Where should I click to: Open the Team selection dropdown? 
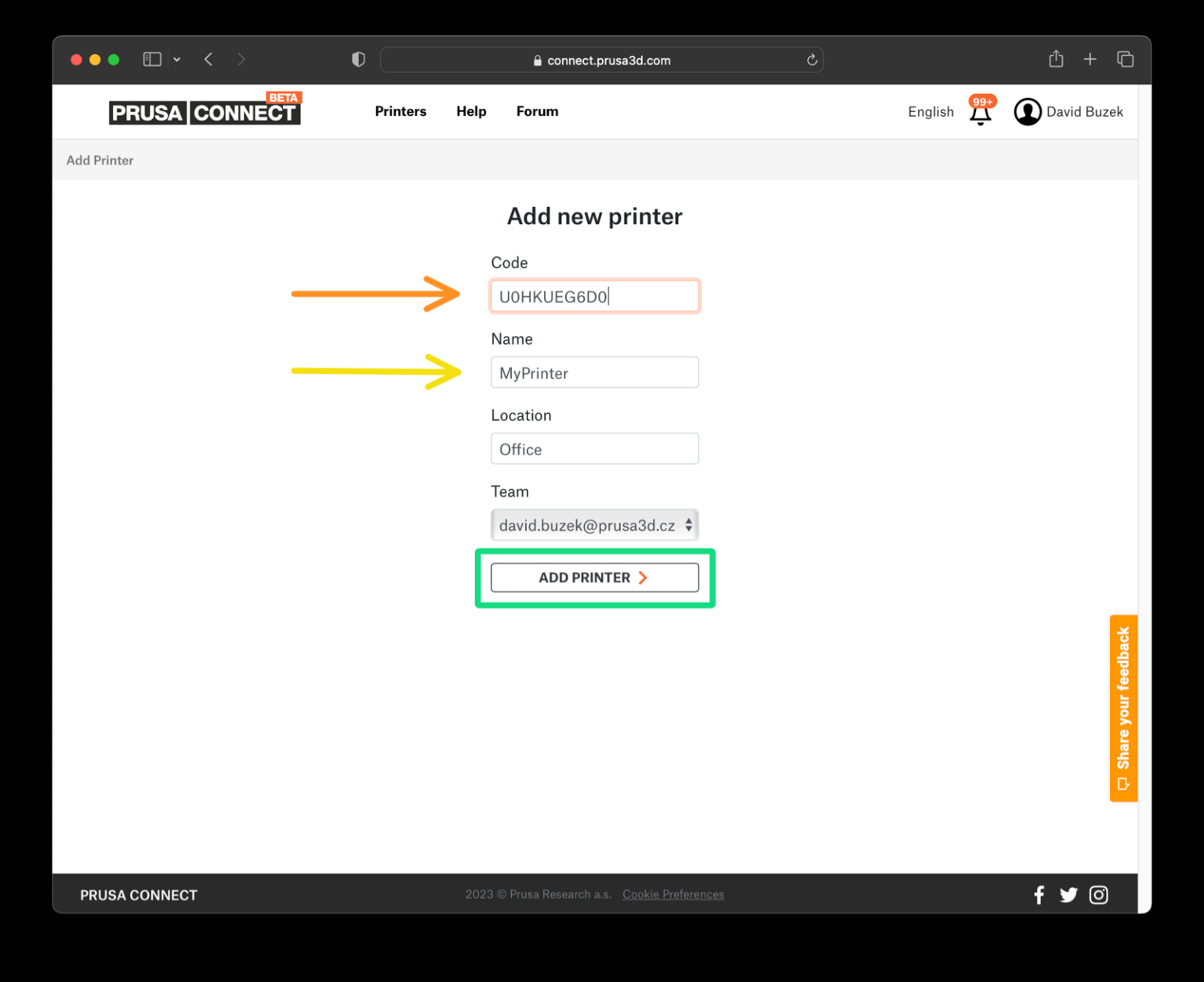click(594, 524)
